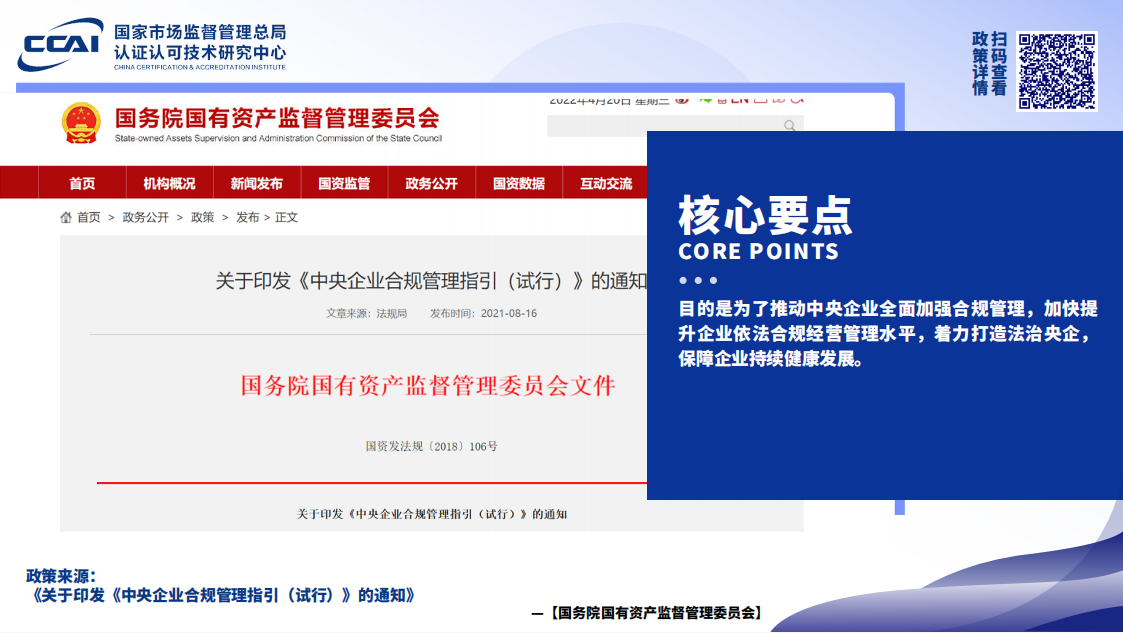Image resolution: width=1123 pixels, height=633 pixels.
Task: Click 正文 breadcrumb text
Action: point(286,217)
